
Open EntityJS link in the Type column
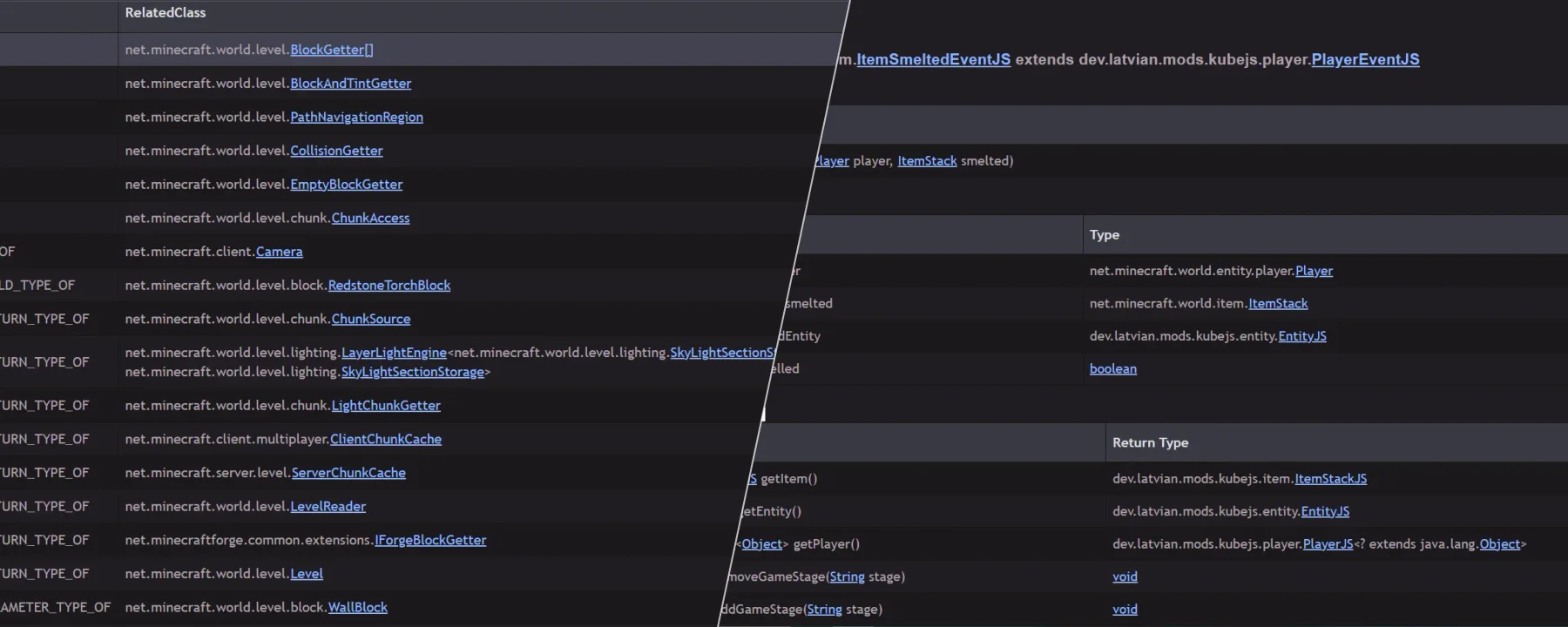[1302, 336]
